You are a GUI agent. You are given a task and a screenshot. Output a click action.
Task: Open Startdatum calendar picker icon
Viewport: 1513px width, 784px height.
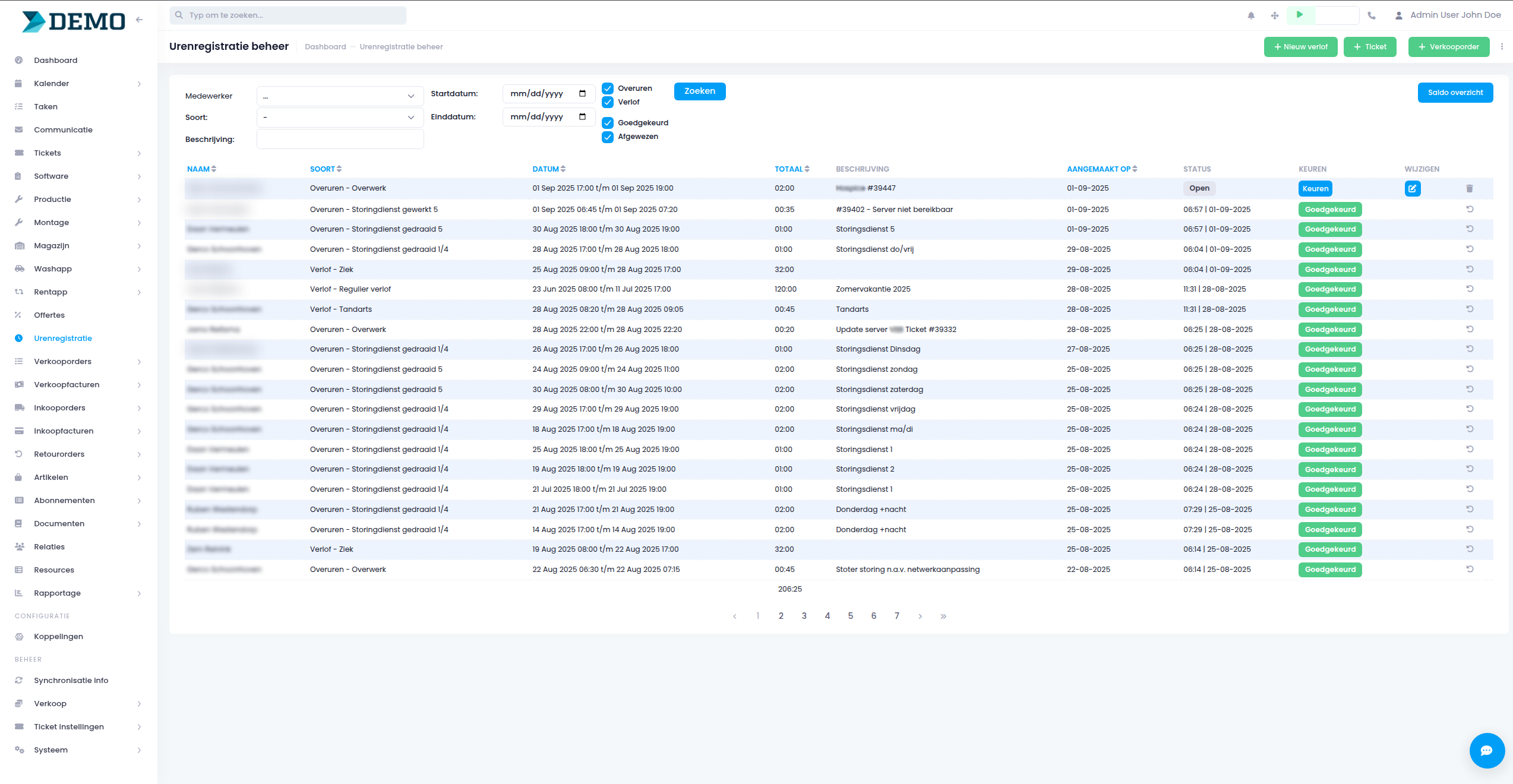tap(582, 93)
